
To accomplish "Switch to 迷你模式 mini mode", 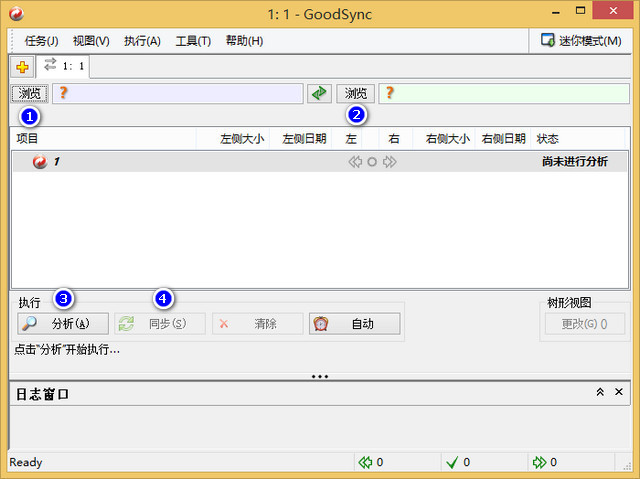I will coord(581,41).
